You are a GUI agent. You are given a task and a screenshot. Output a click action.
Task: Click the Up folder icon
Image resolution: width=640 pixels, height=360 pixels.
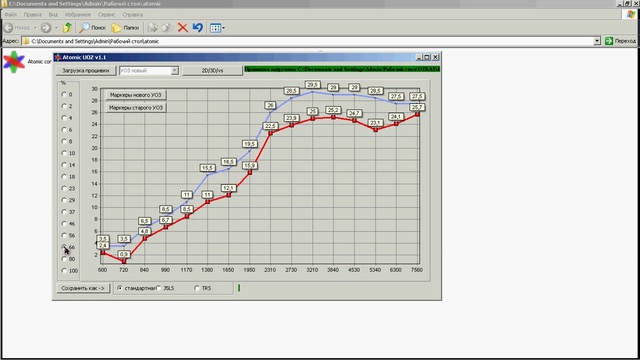point(67,27)
